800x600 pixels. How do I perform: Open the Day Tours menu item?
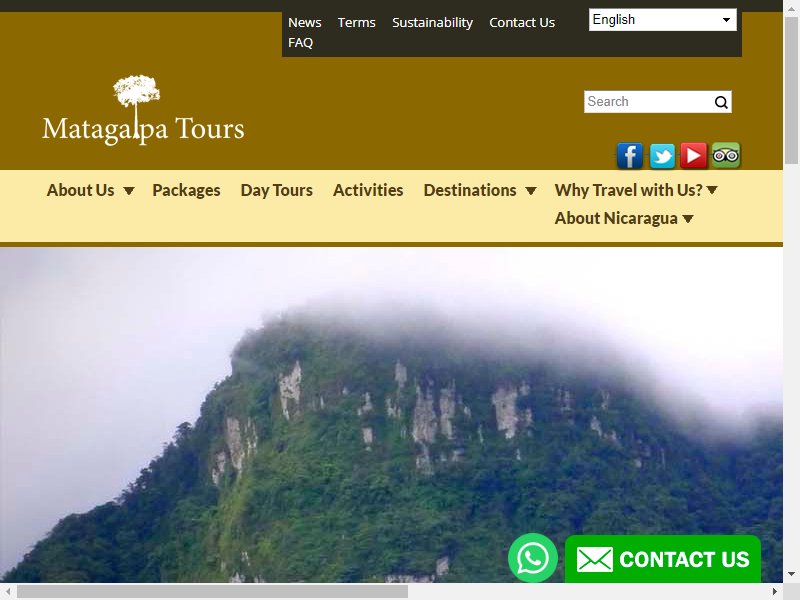pos(277,190)
